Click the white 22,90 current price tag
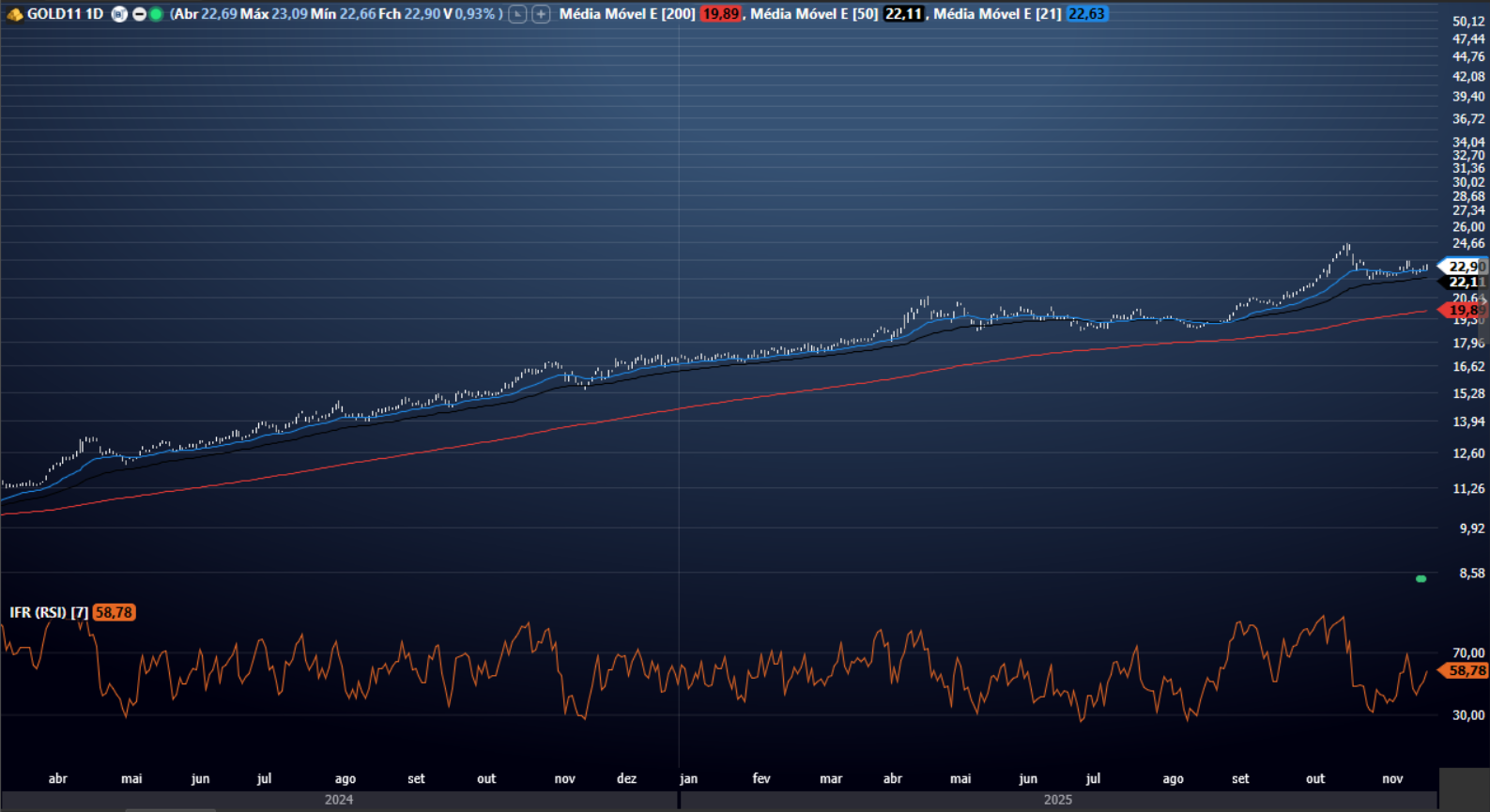Screen dimensions: 1490x812 (1464, 267)
